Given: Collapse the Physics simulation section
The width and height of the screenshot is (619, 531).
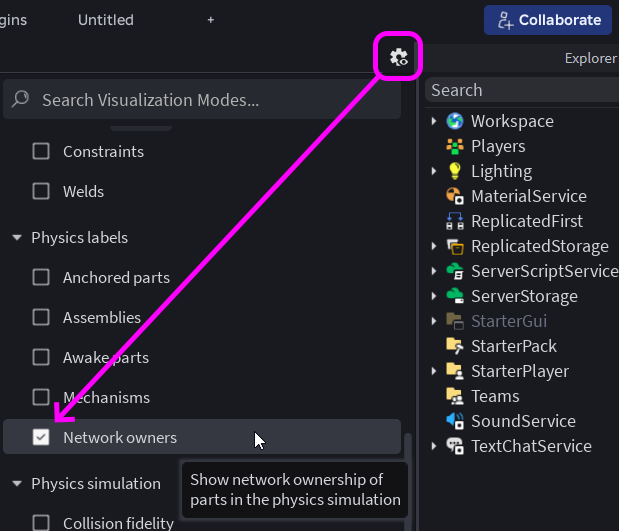Looking at the screenshot, I should pos(17,483).
